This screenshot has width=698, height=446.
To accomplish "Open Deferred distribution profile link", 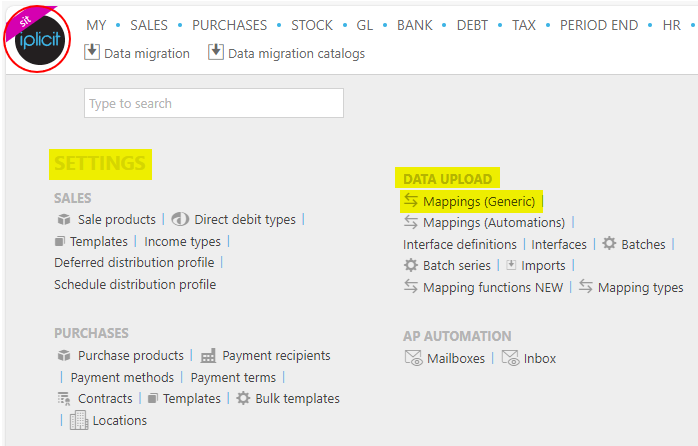I will pos(134,263).
